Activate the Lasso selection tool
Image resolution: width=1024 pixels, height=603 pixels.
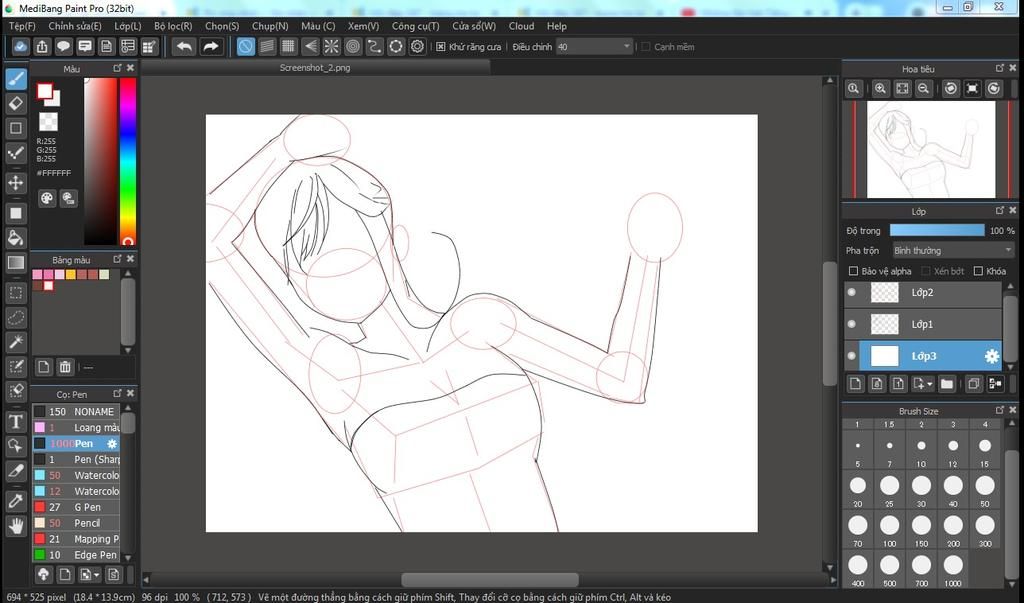click(x=16, y=318)
